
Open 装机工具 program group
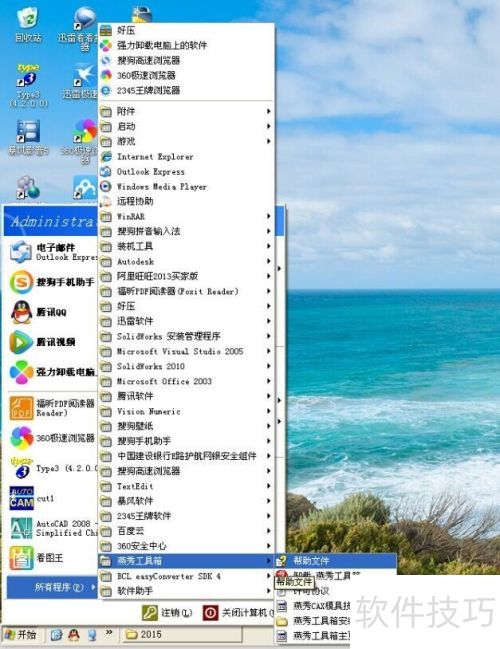187,246
